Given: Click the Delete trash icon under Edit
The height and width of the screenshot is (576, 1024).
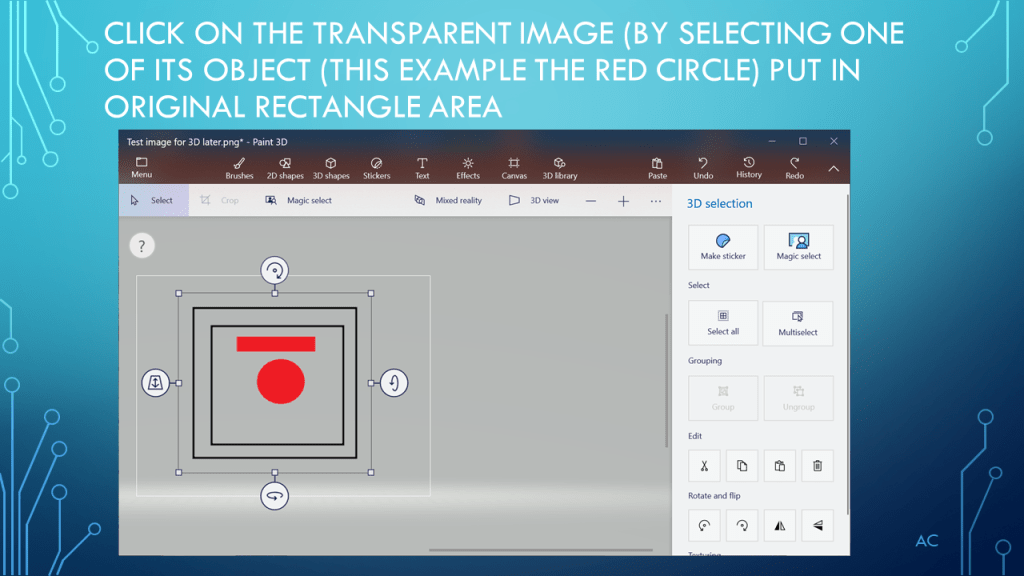Looking at the screenshot, I should click(x=817, y=465).
